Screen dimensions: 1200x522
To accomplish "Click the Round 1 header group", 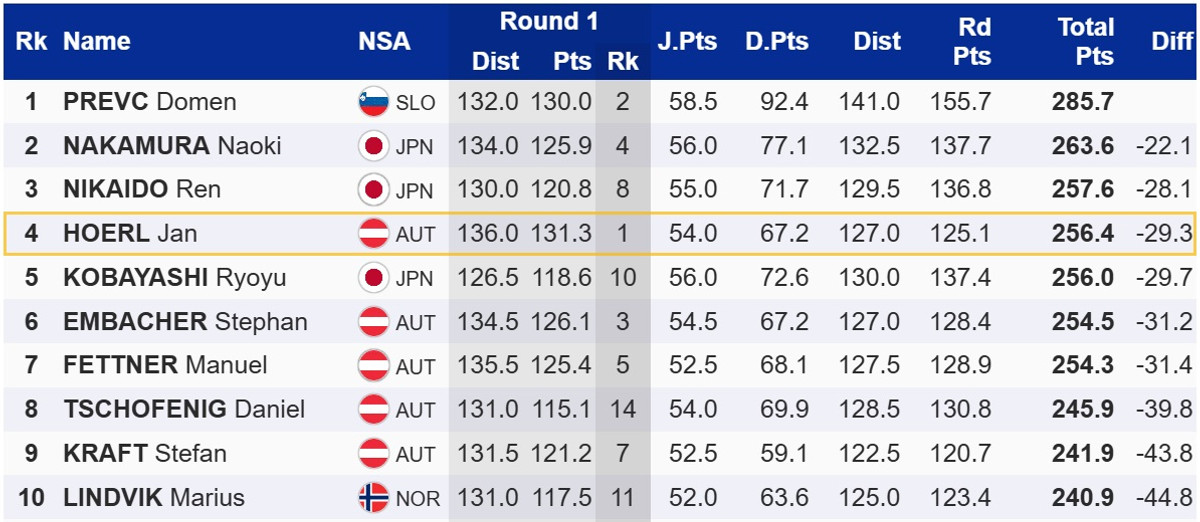I will [548, 21].
